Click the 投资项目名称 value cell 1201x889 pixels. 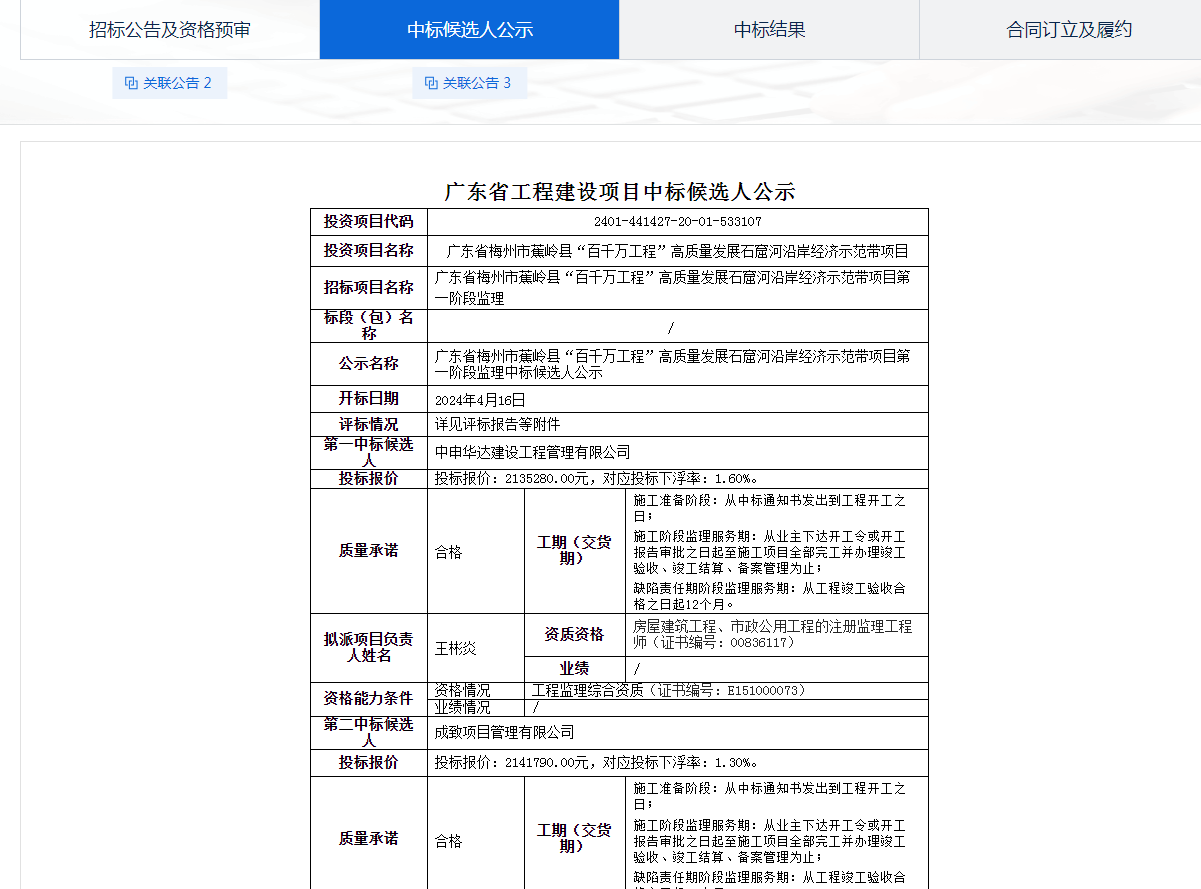[677, 251]
